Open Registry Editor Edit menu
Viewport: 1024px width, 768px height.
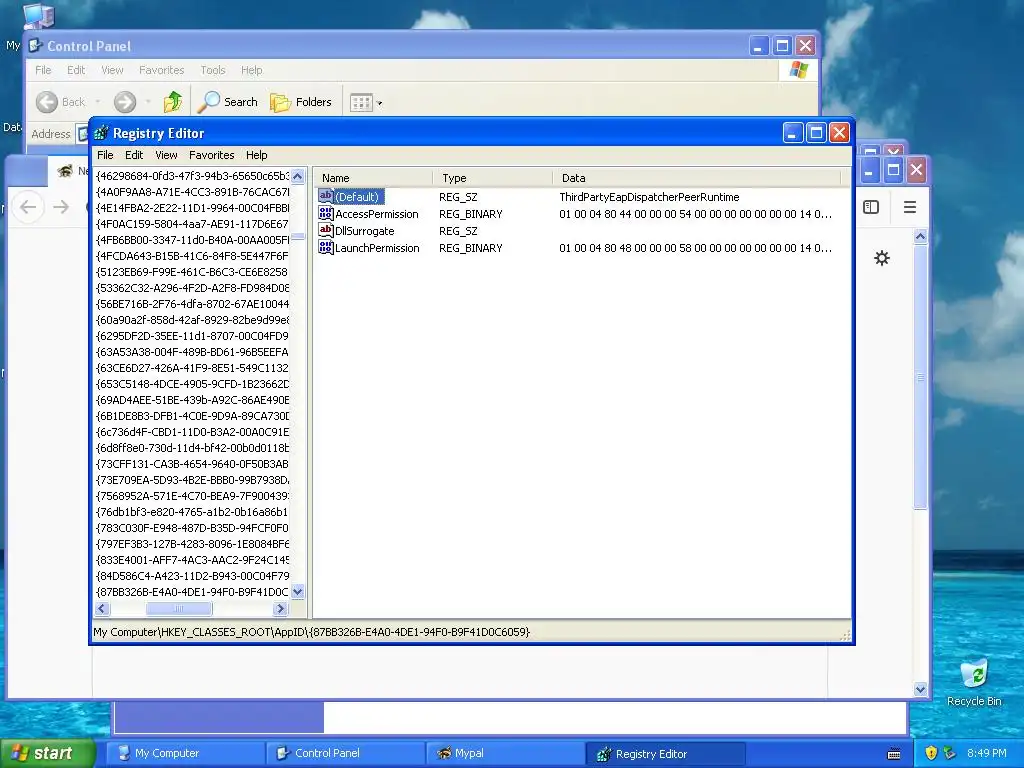pos(134,155)
